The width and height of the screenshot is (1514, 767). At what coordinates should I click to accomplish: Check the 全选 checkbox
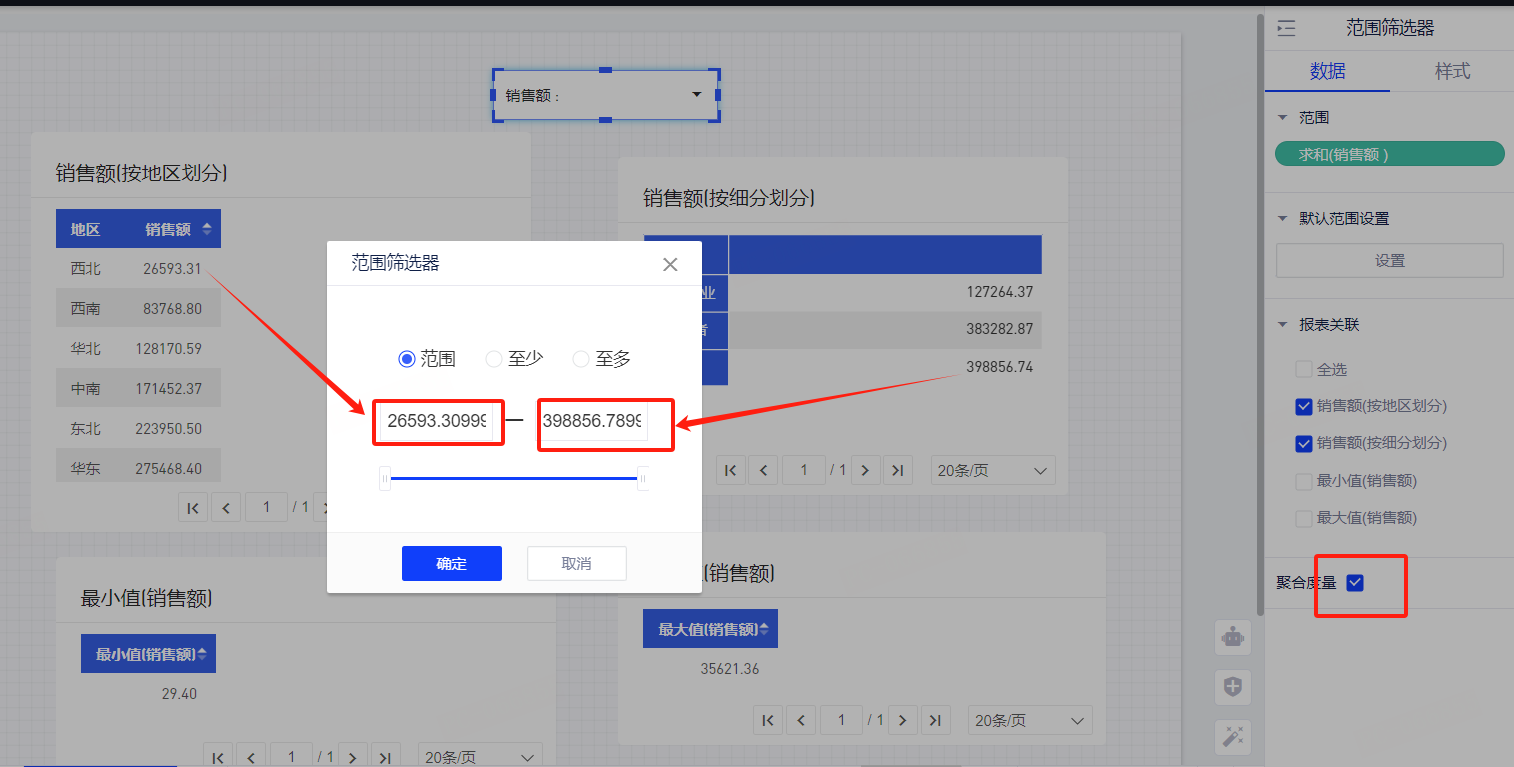tap(1304, 369)
